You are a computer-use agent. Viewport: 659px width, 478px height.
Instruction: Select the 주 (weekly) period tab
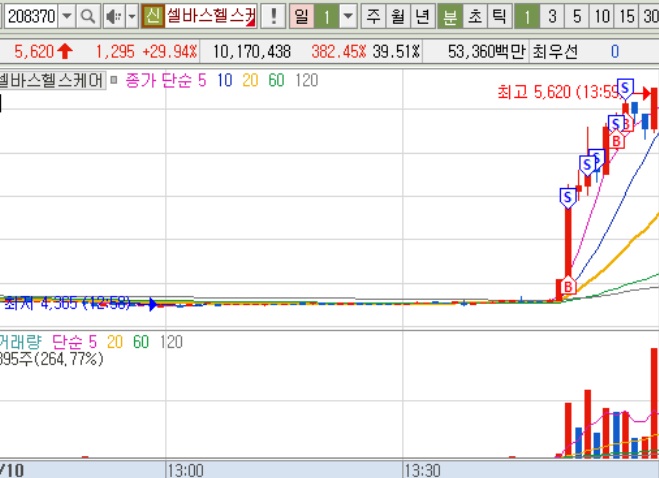pos(373,16)
